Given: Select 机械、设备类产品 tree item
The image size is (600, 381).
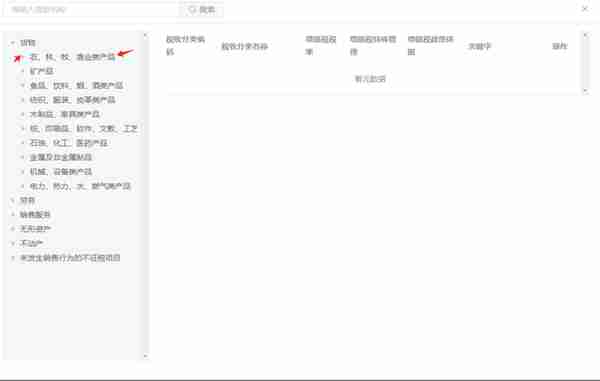Looking at the screenshot, I should 61,172.
